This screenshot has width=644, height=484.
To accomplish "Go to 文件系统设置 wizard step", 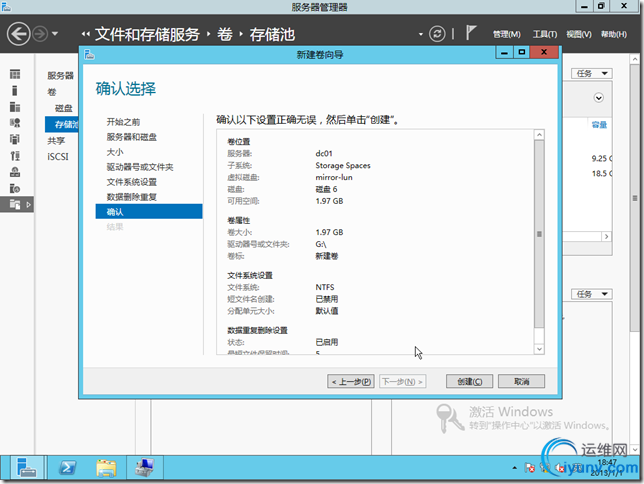I will 131,182.
